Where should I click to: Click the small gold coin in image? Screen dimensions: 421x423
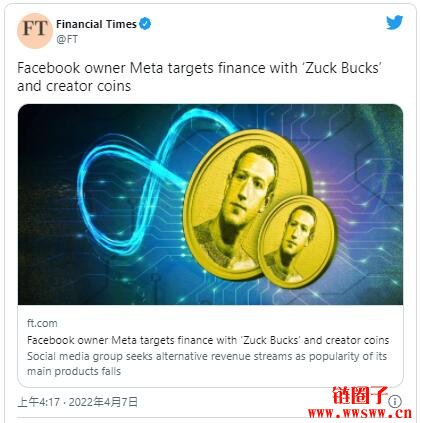[296, 243]
